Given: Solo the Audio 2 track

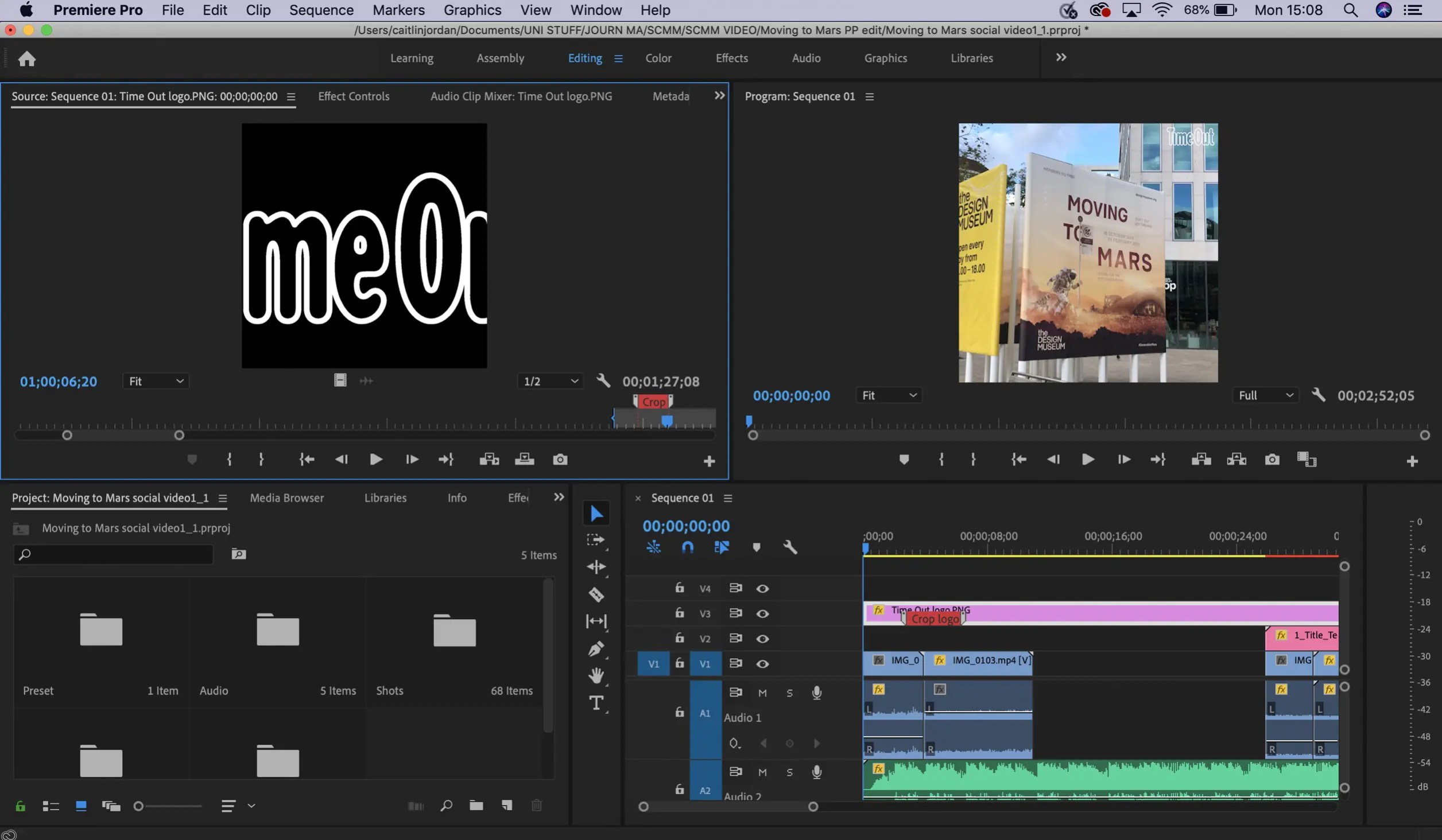Looking at the screenshot, I should click(789, 772).
